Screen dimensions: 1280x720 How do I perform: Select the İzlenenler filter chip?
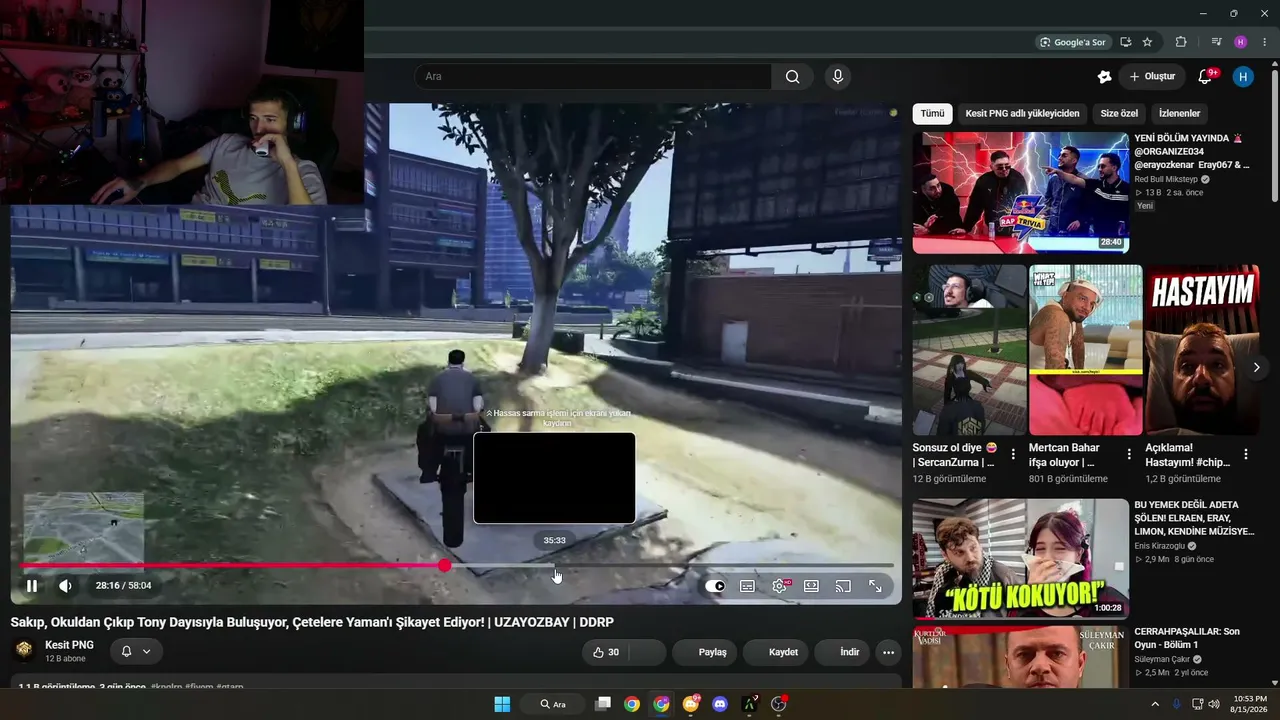pyautogui.click(x=1179, y=114)
